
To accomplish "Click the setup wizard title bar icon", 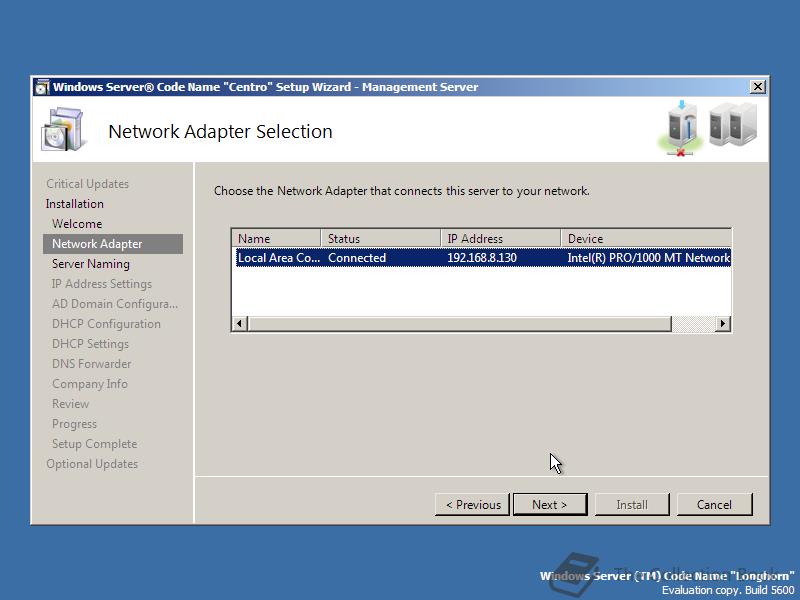I will (42, 87).
